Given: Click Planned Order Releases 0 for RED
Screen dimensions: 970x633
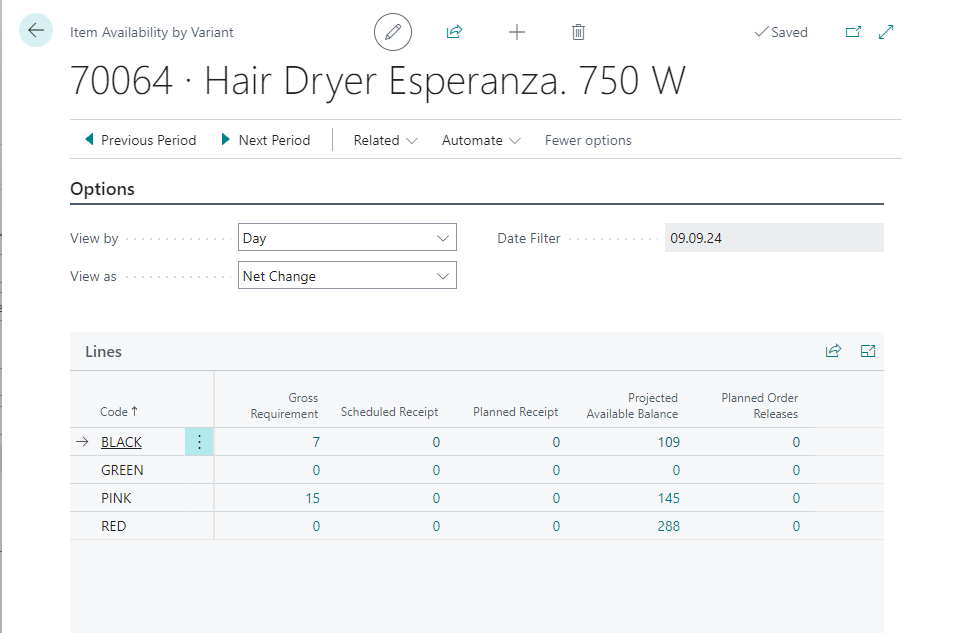Looking at the screenshot, I should coord(796,526).
